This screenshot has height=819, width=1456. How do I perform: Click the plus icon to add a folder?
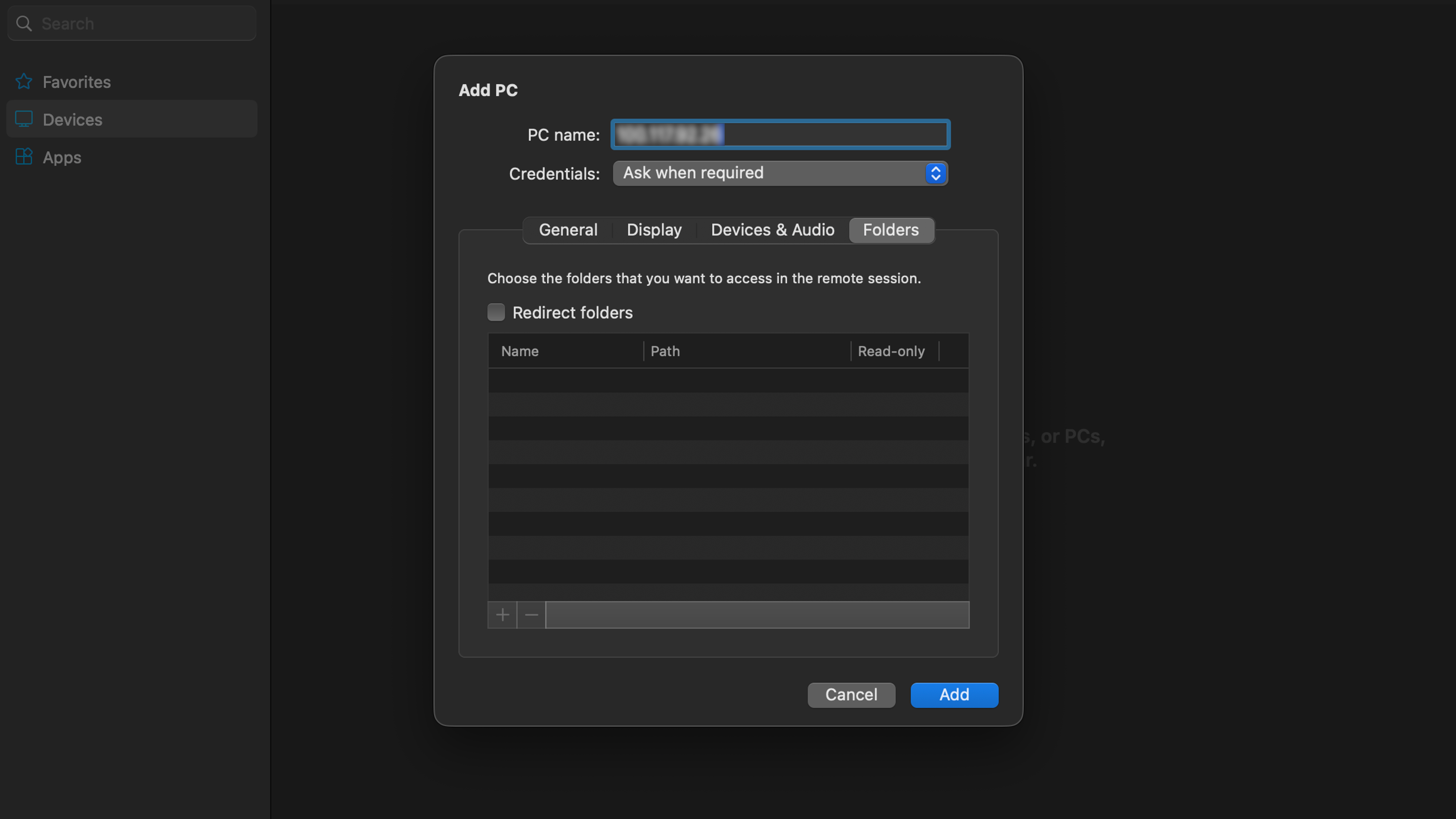pos(502,614)
